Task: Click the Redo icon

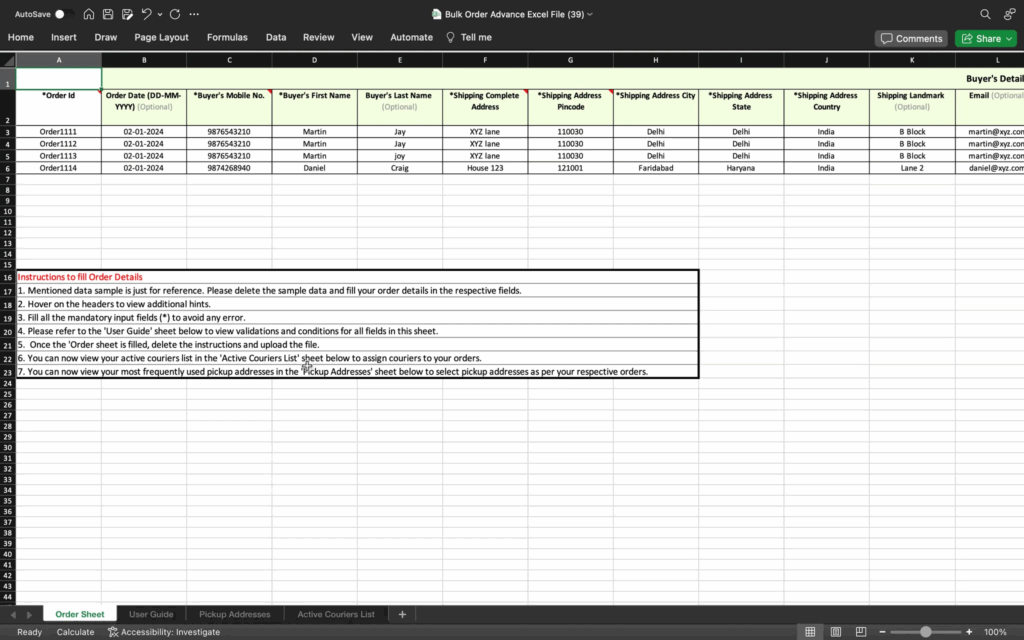Action: tap(175, 14)
